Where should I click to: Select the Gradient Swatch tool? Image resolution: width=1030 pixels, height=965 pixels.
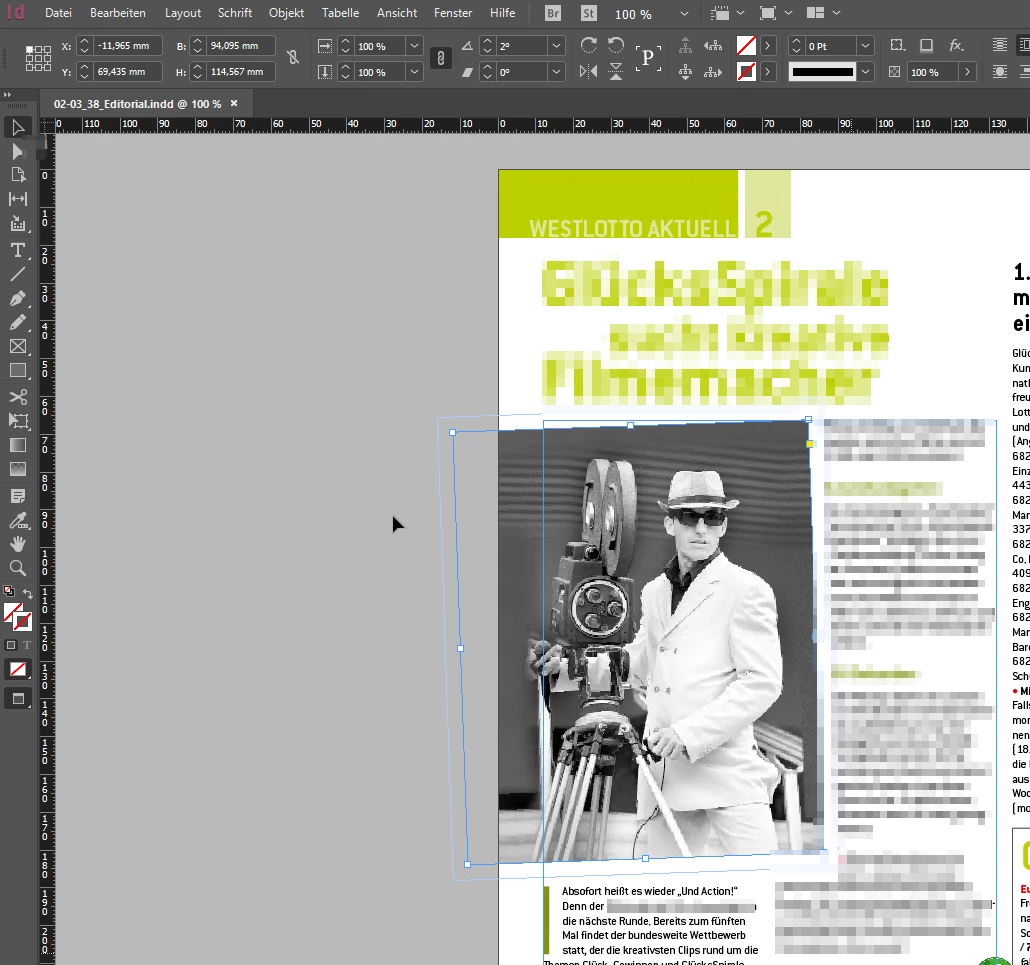[x=18, y=445]
